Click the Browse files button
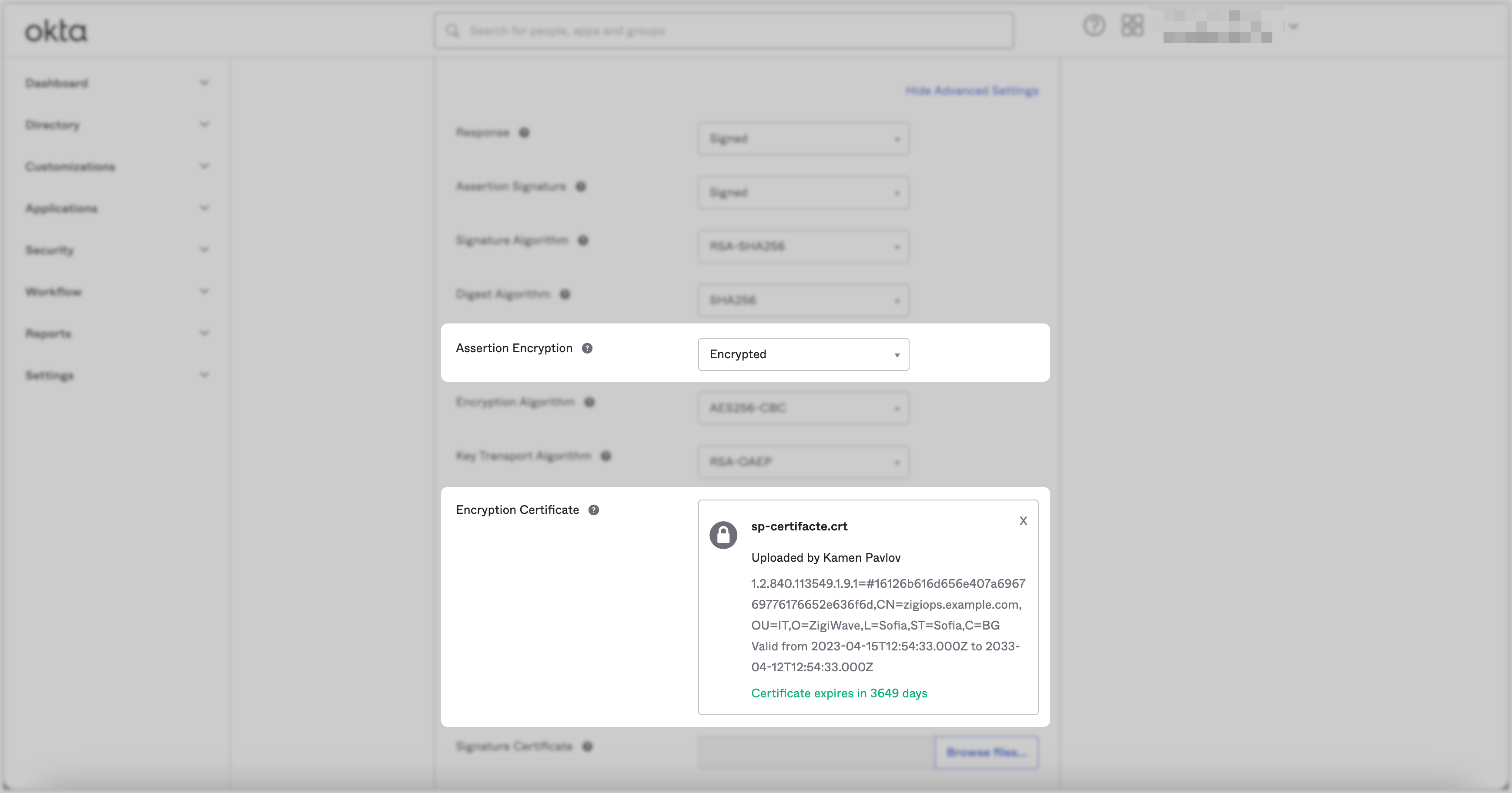The height and width of the screenshot is (793, 1512). (986, 752)
